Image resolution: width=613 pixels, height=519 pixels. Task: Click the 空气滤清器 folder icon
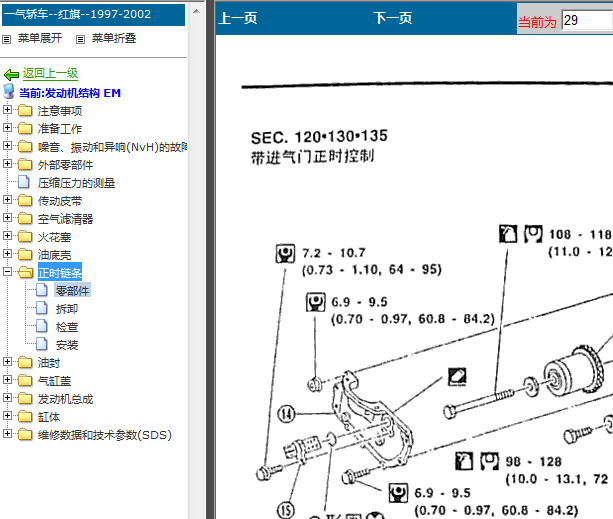tap(25, 218)
